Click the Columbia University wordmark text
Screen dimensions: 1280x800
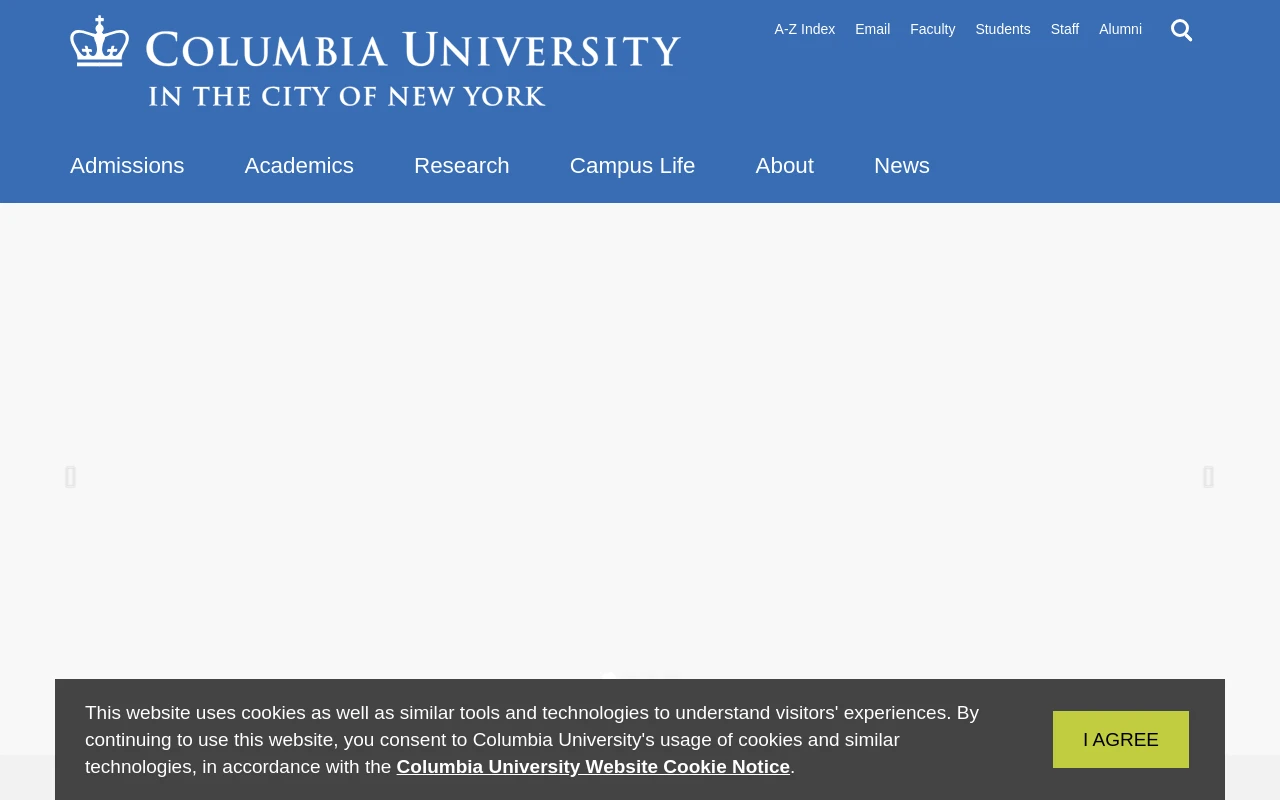pyautogui.click(x=412, y=50)
